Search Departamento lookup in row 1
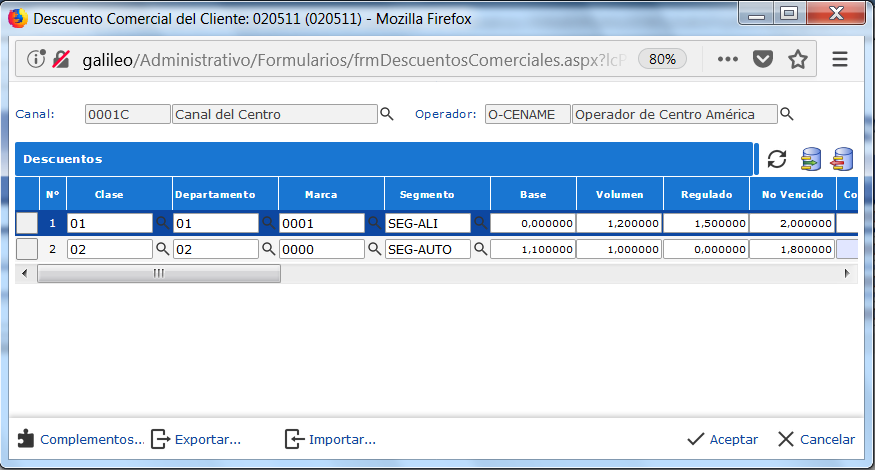This screenshot has width=875, height=470. (x=268, y=223)
